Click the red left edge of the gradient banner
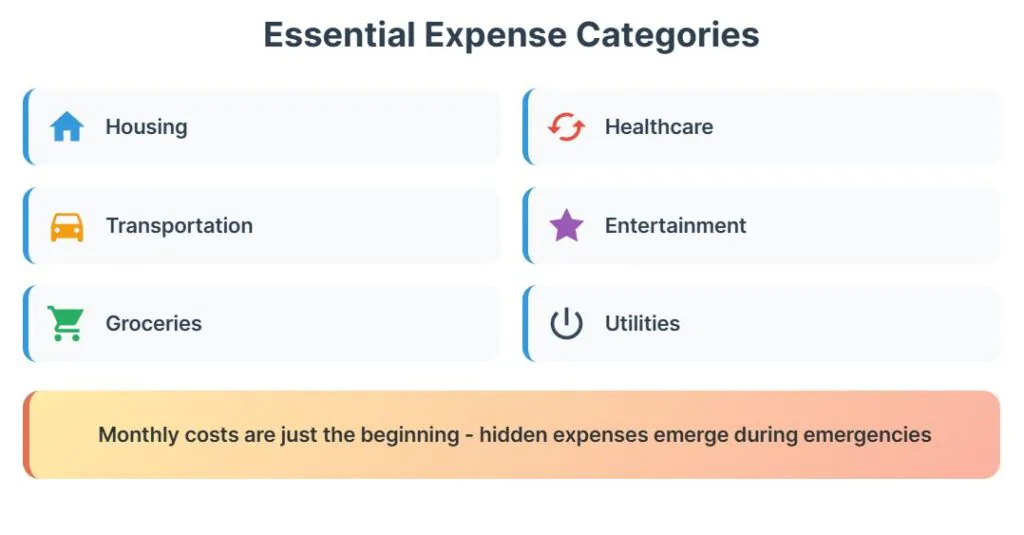The width and height of the screenshot is (1024, 535). coord(27,435)
